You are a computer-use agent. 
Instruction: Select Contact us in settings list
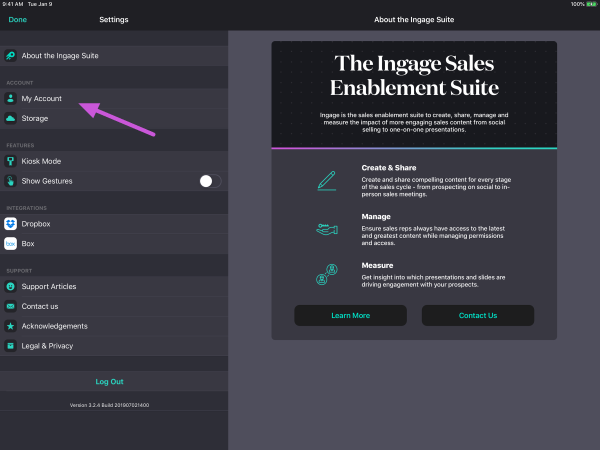[x=114, y=306]
